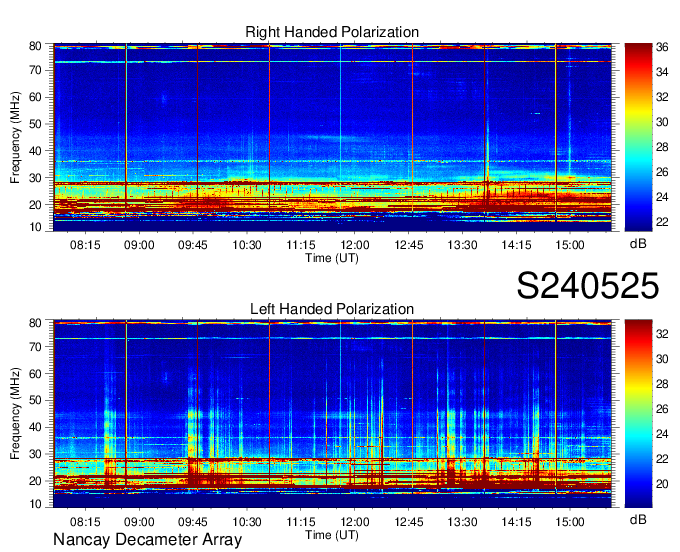Click the "Right Handed Polarization" plot title
The image size is (680, 552).
tap(332, 32)
